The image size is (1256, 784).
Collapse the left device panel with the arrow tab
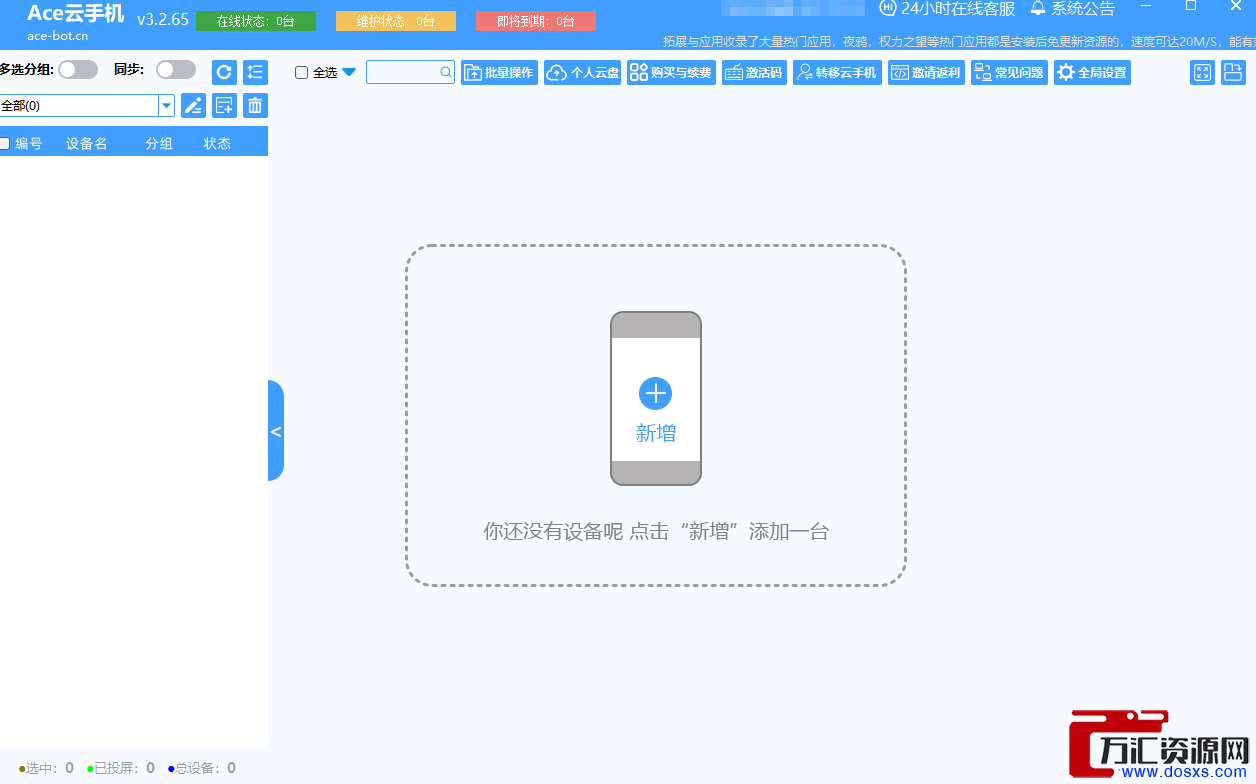click(x=276, y=431)
